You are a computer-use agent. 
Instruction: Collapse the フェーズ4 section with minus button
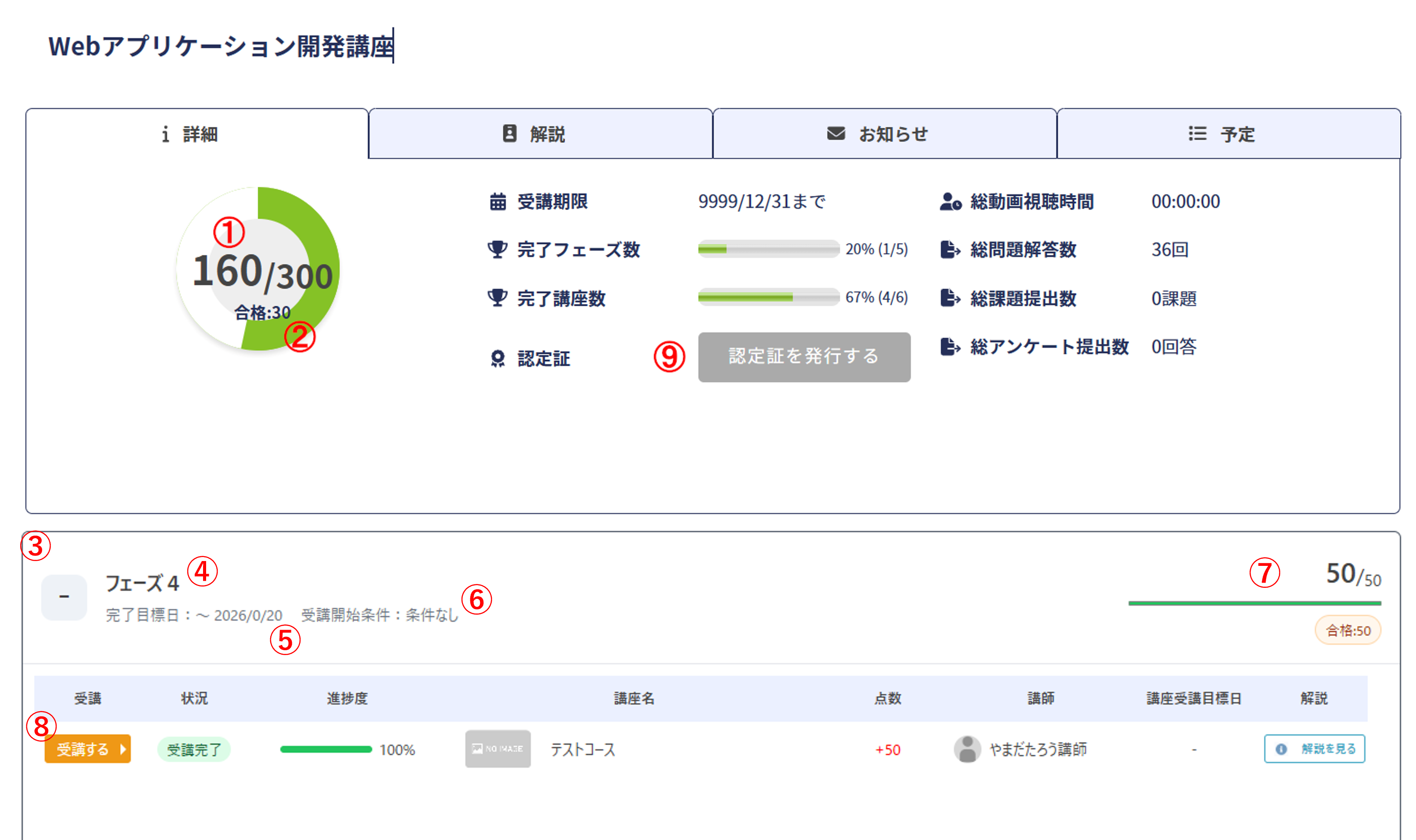tap(64, 597)
